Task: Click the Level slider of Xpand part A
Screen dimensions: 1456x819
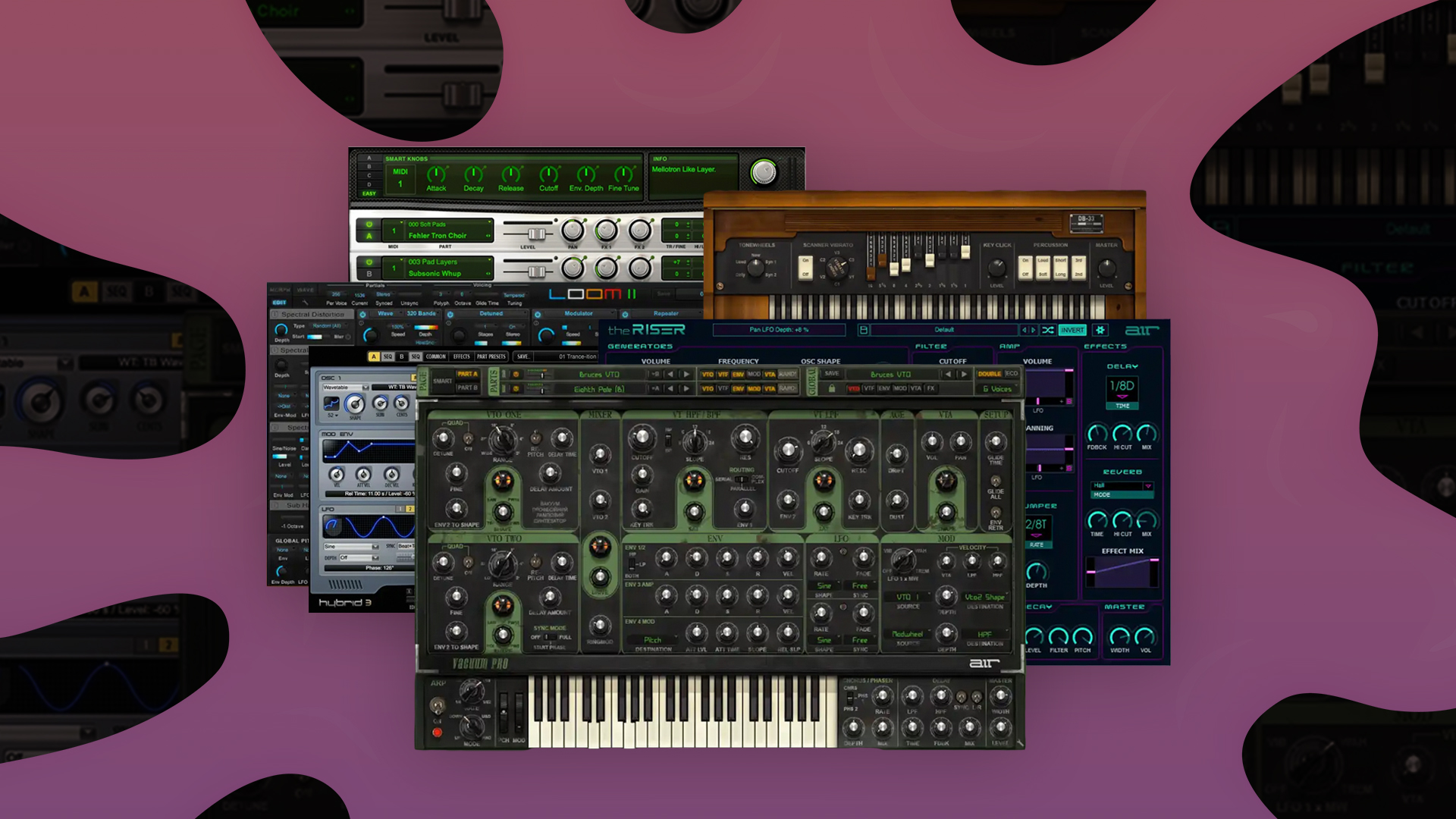Action: [x=535, y=234]
